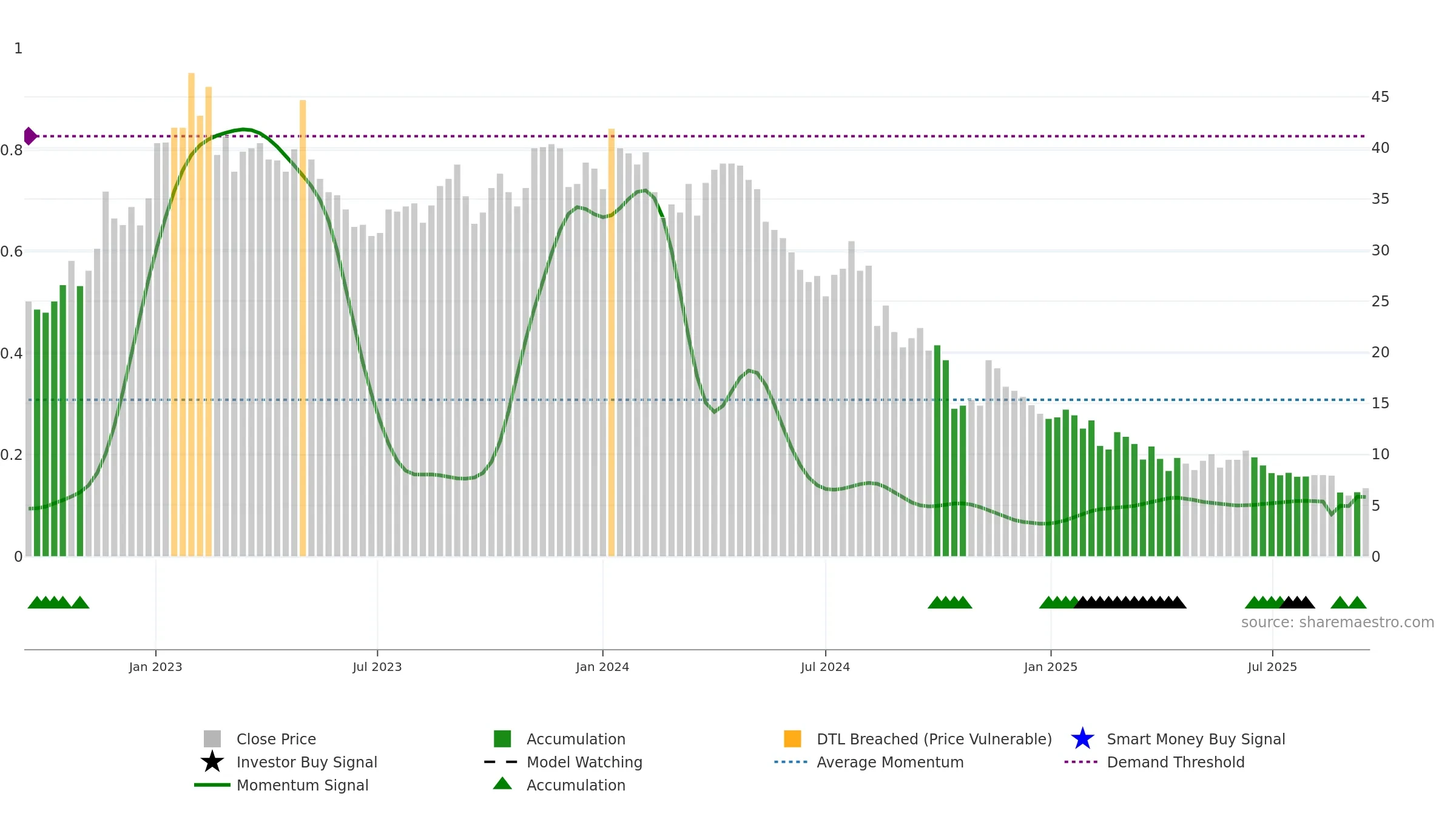This screenshot has height=819, width=1456.
Task: Toggle Demand Threshold legend label
Action: [x=1176, y=762]
